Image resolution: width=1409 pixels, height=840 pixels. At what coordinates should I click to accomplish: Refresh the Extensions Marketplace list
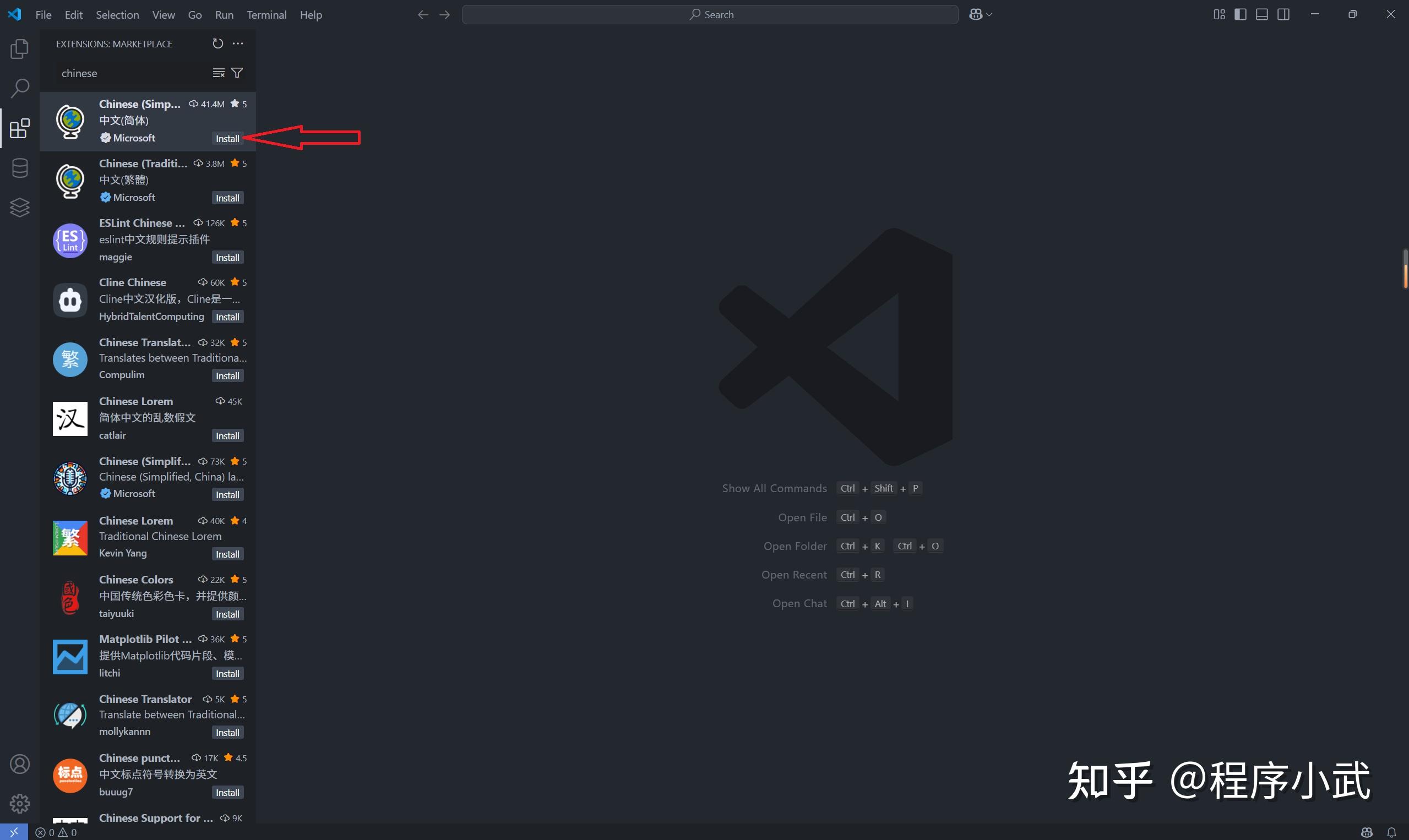pyautogui.click(x=218, y=43)
